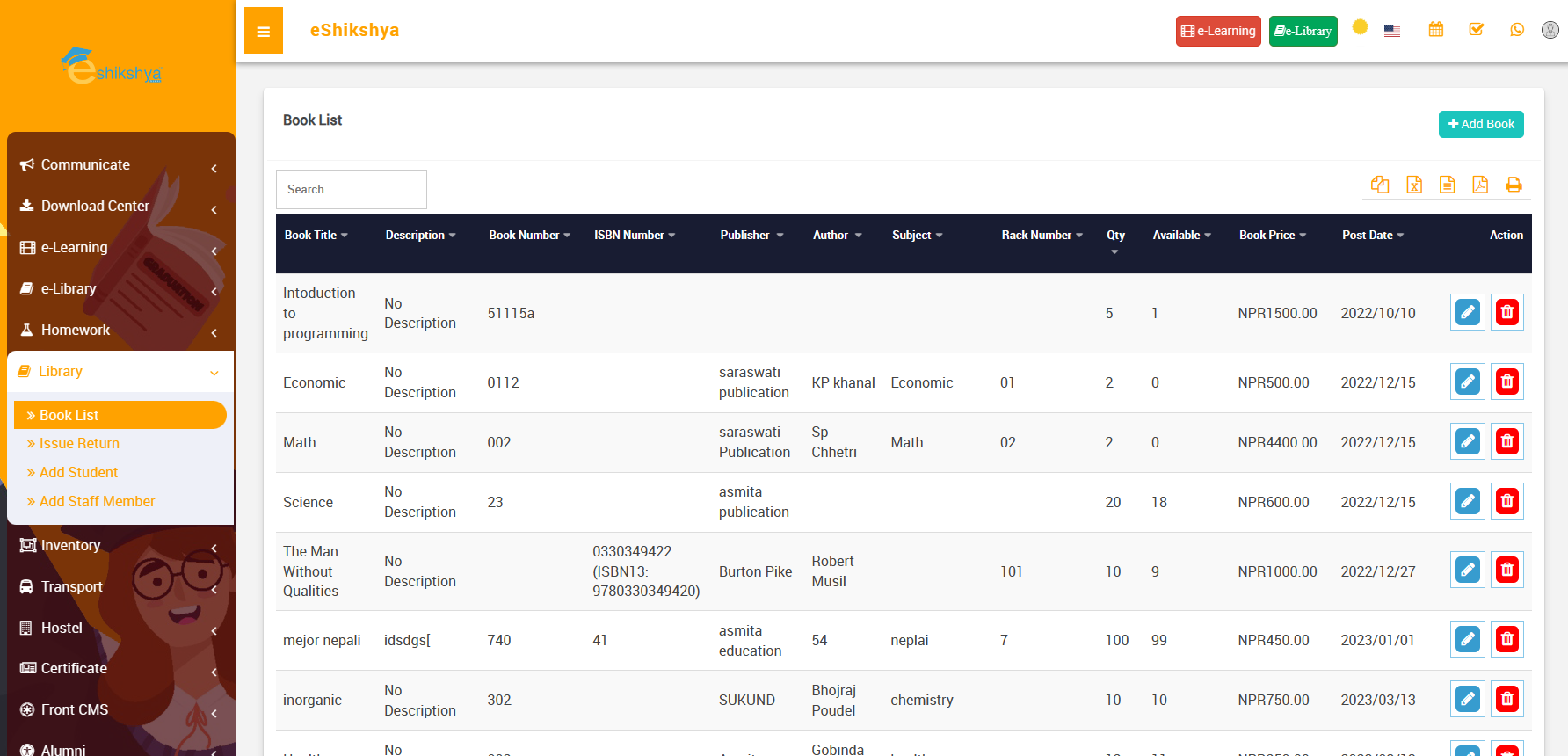Open the US flag language selector
1568x756 pixels.
click(x=1392, y=31)
